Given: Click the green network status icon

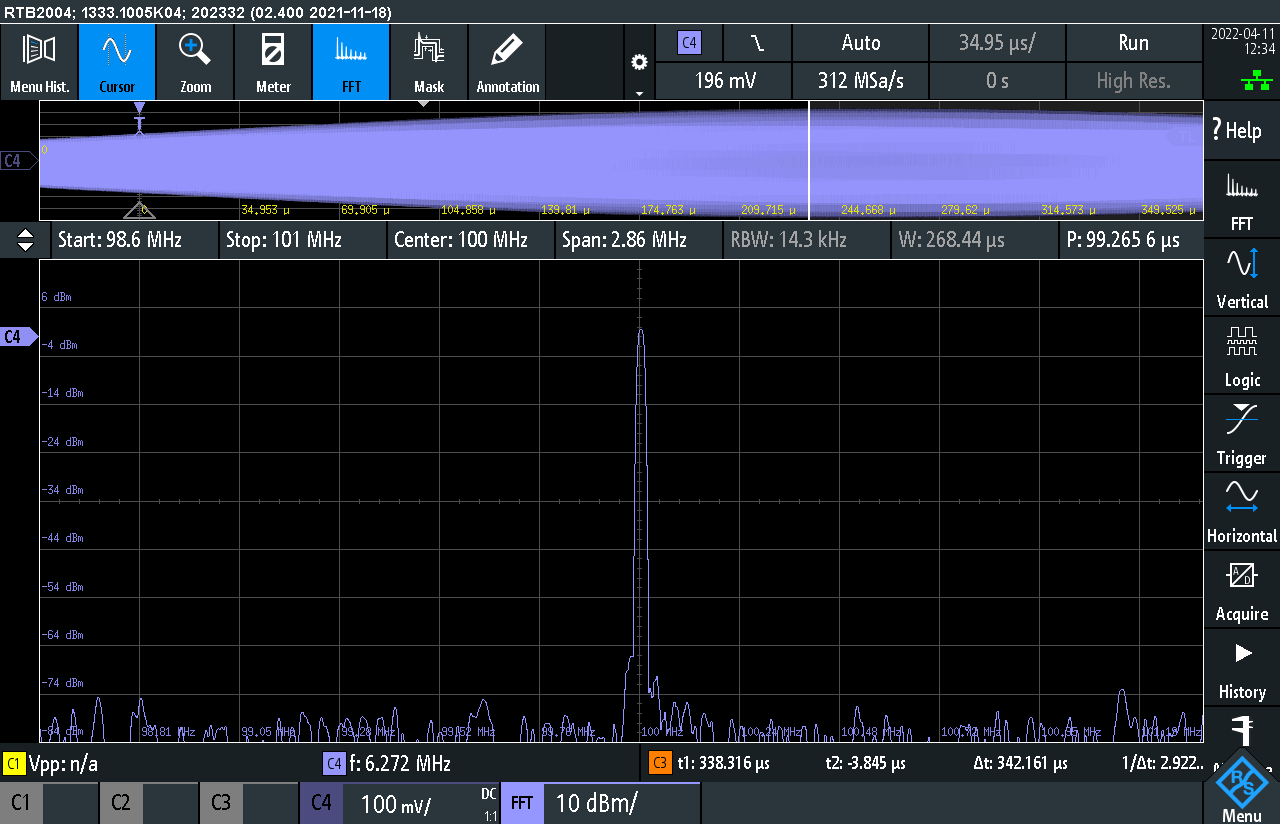Looking at the screenshot, I should [x=1256, y=82].
